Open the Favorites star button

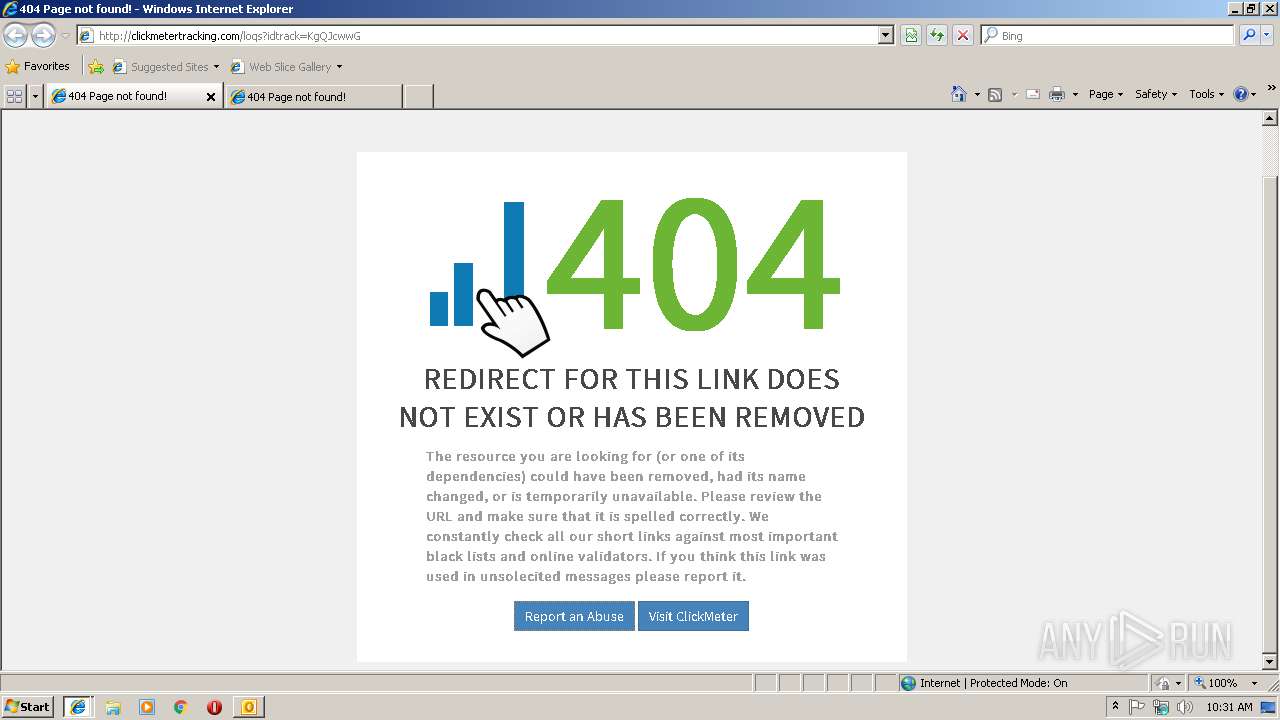[x=38, y=66]
